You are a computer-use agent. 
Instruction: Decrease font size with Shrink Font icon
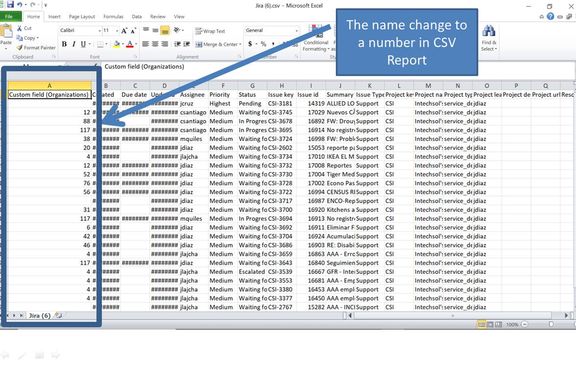(133, 30)
